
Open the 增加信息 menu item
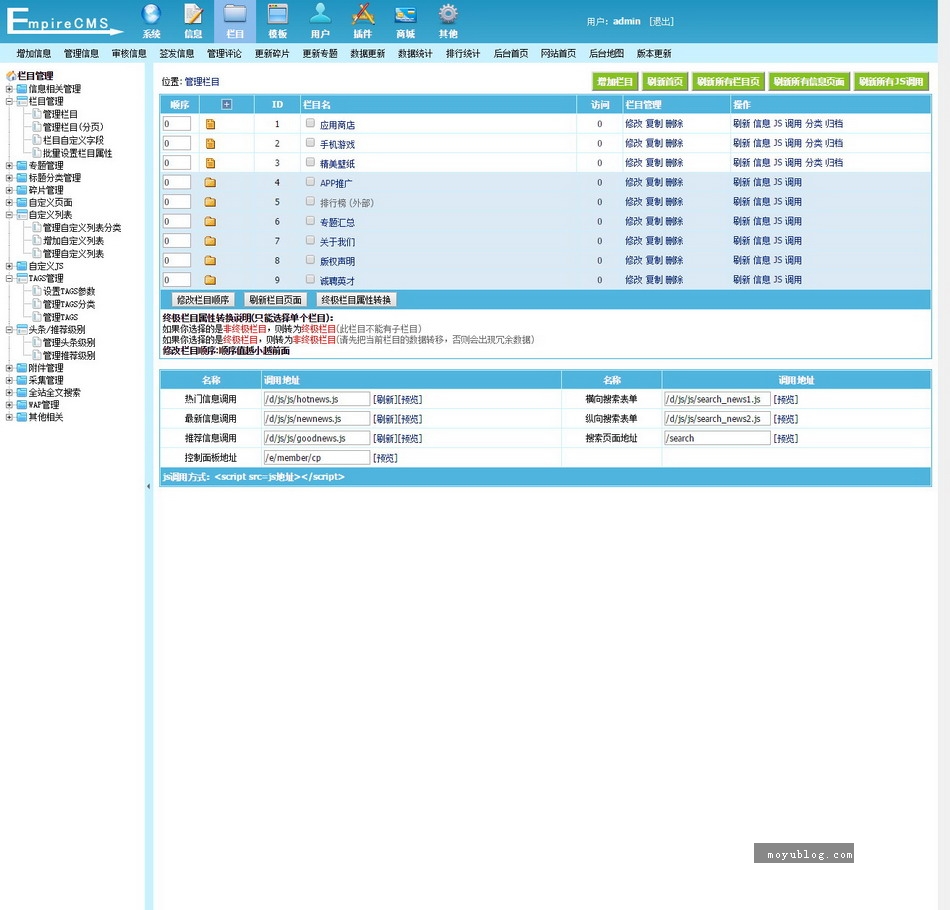click(34, 53)
